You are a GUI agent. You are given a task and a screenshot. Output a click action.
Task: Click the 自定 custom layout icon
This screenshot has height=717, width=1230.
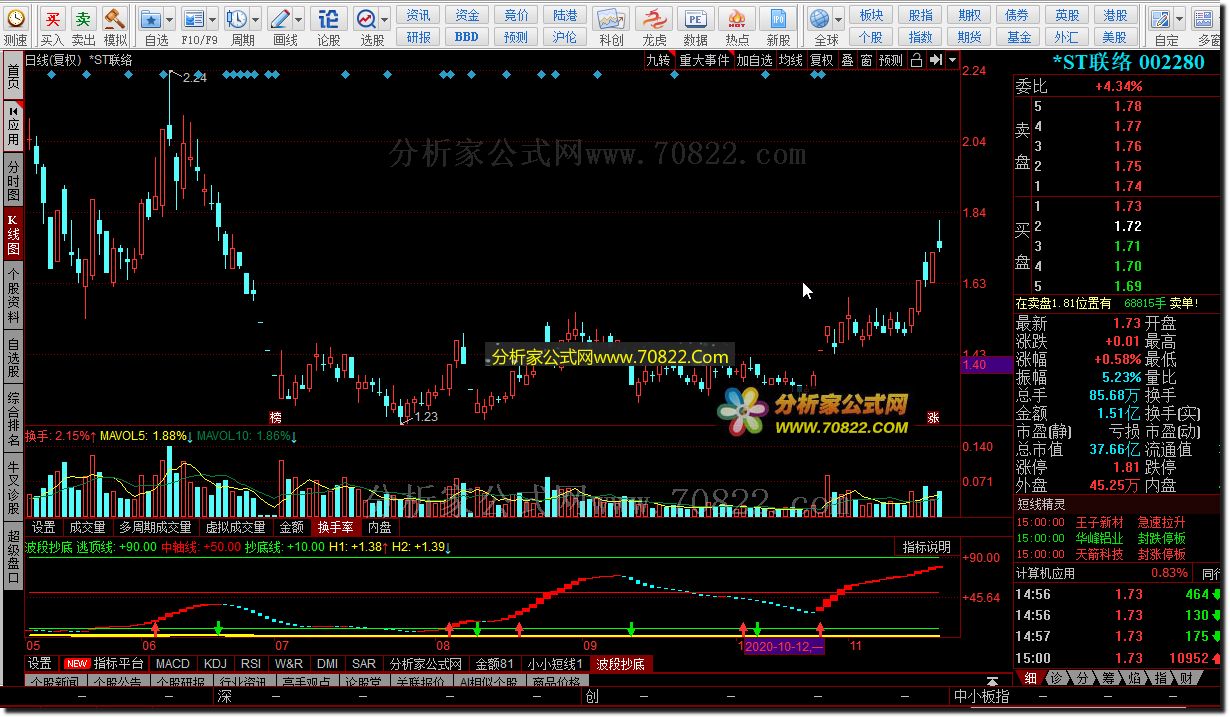click(x=1160, y=18)
